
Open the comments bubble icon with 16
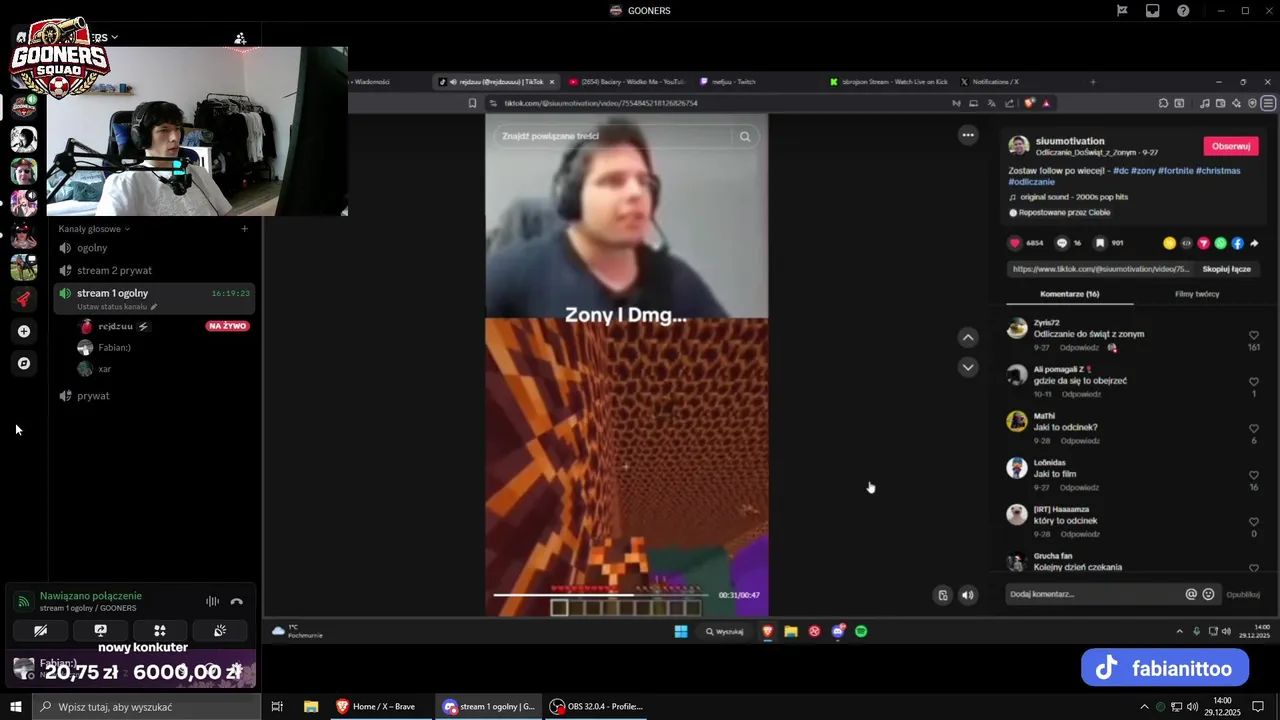click(x=1062, y=243)
